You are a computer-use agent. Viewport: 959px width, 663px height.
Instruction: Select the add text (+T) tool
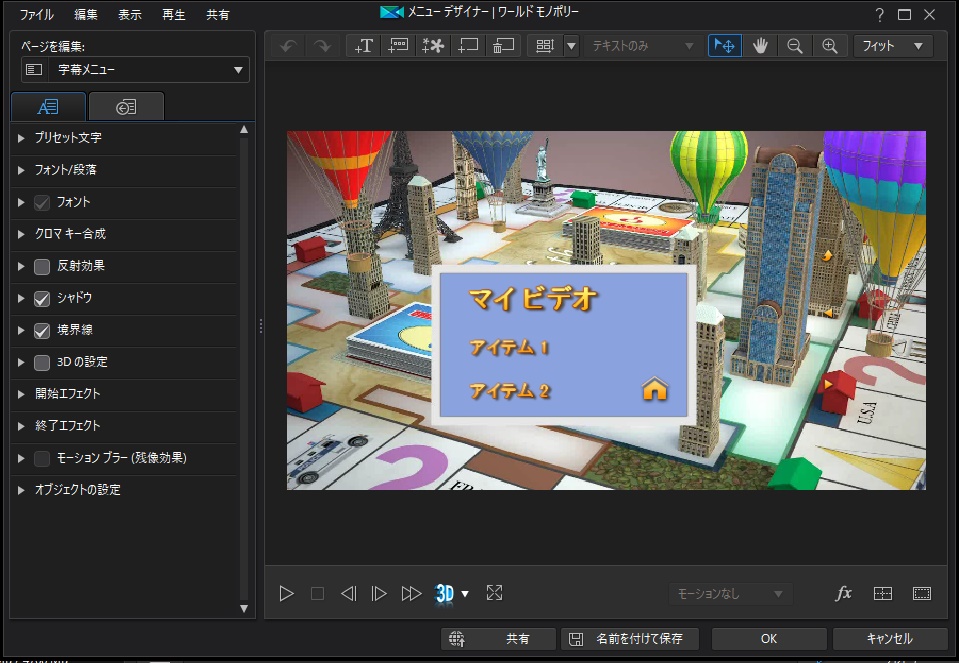point(363,46)
